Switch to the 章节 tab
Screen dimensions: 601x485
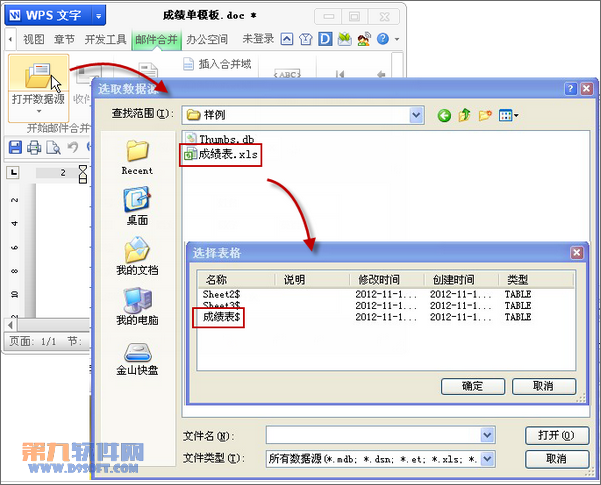point(64,39)
